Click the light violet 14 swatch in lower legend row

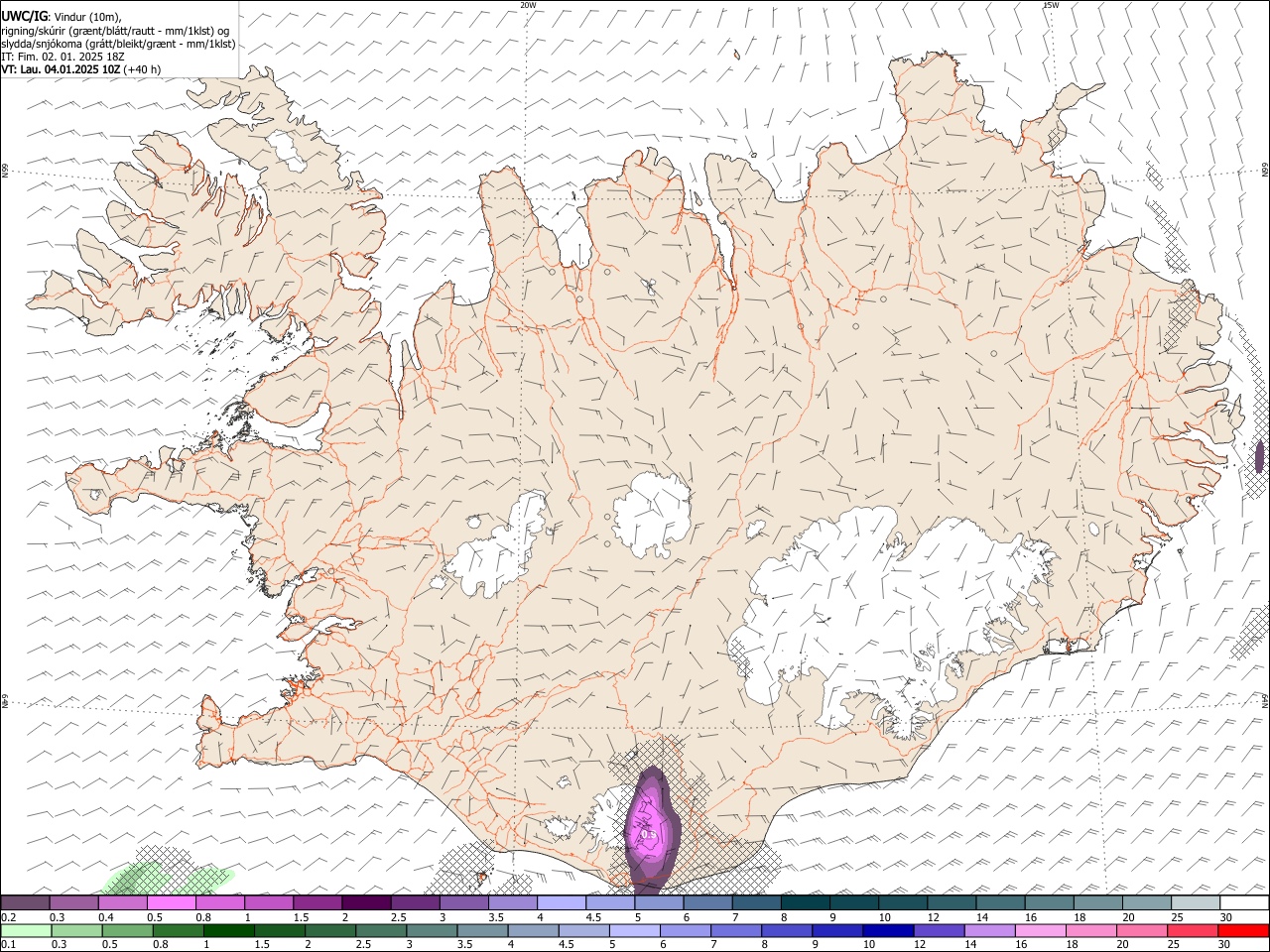[x=989, y=930]
